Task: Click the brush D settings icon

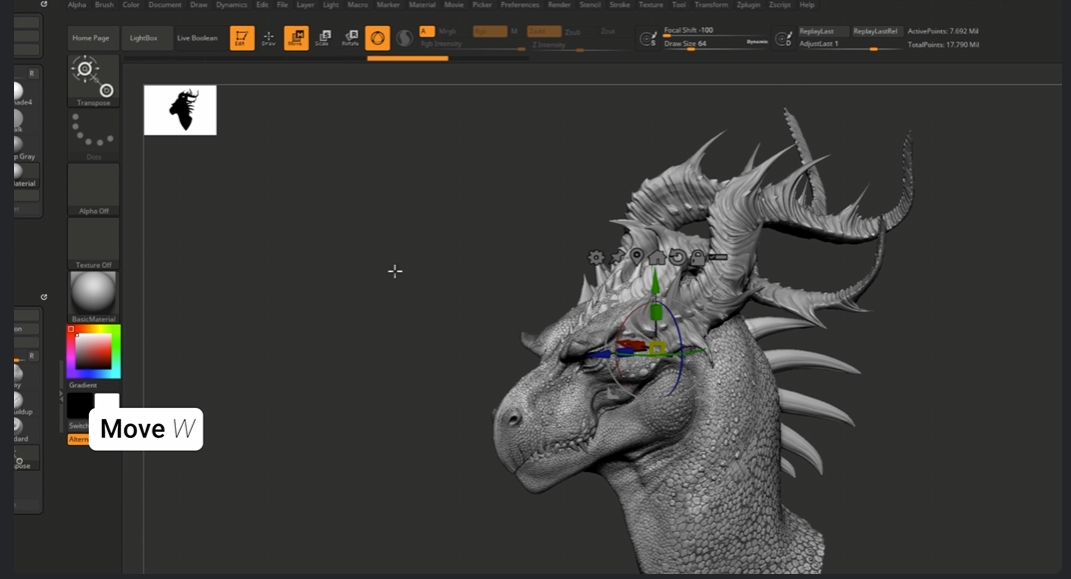Action: pyautogui.click(x=783, y=38)
